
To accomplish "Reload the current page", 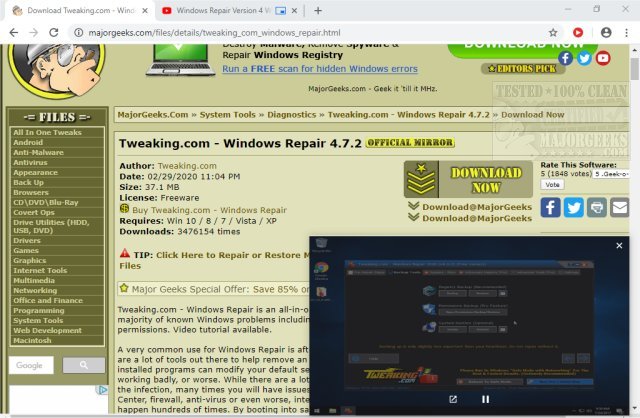I will tap(53, 33).
